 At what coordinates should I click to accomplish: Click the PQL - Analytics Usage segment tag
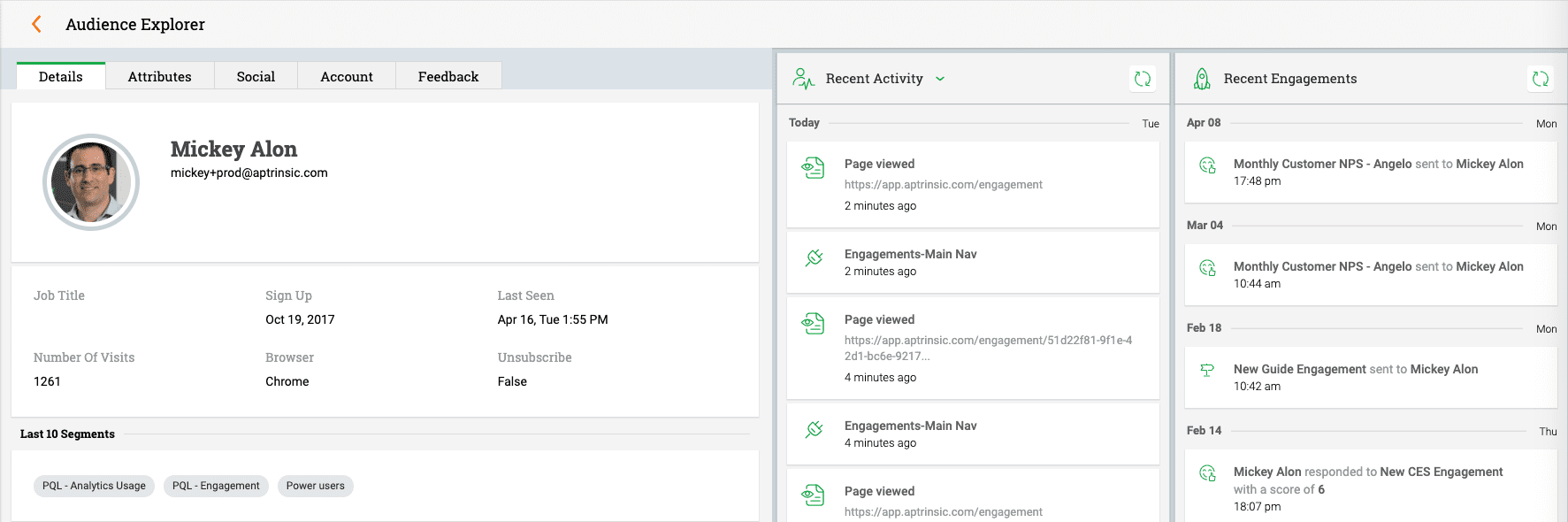(x=94, y=486)
